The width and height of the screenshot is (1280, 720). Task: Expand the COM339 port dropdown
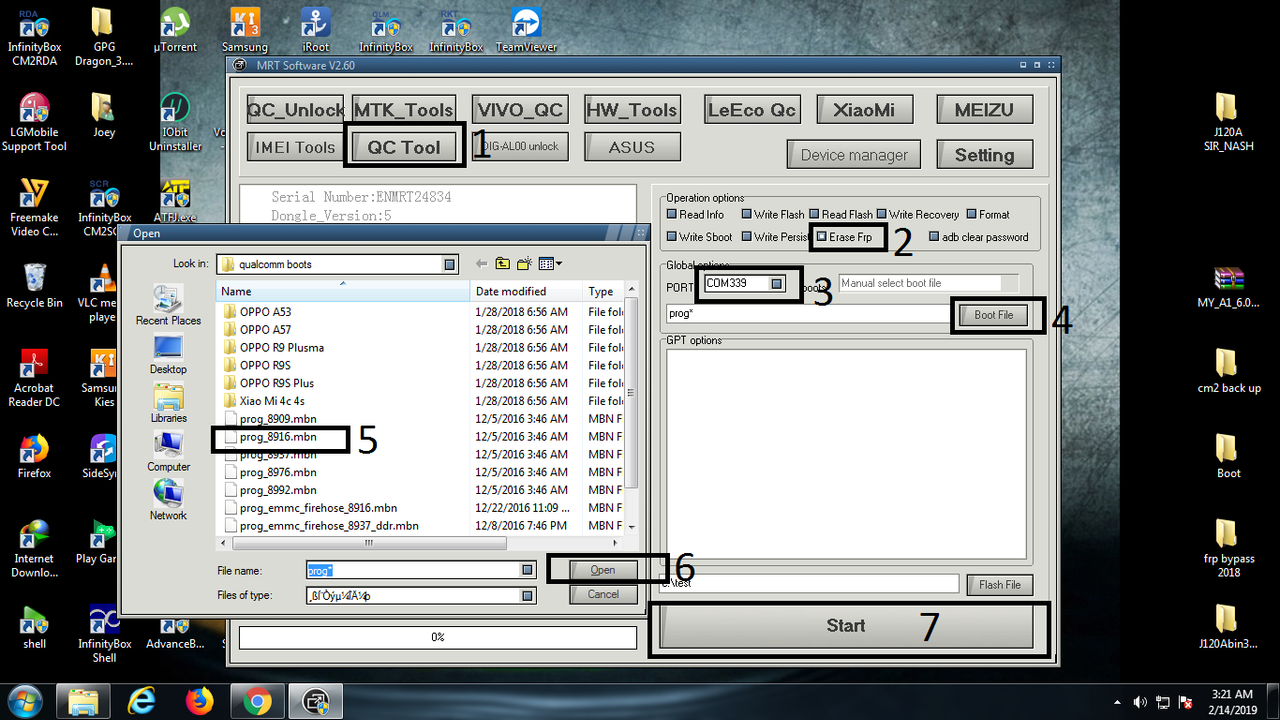pos(777,283)
